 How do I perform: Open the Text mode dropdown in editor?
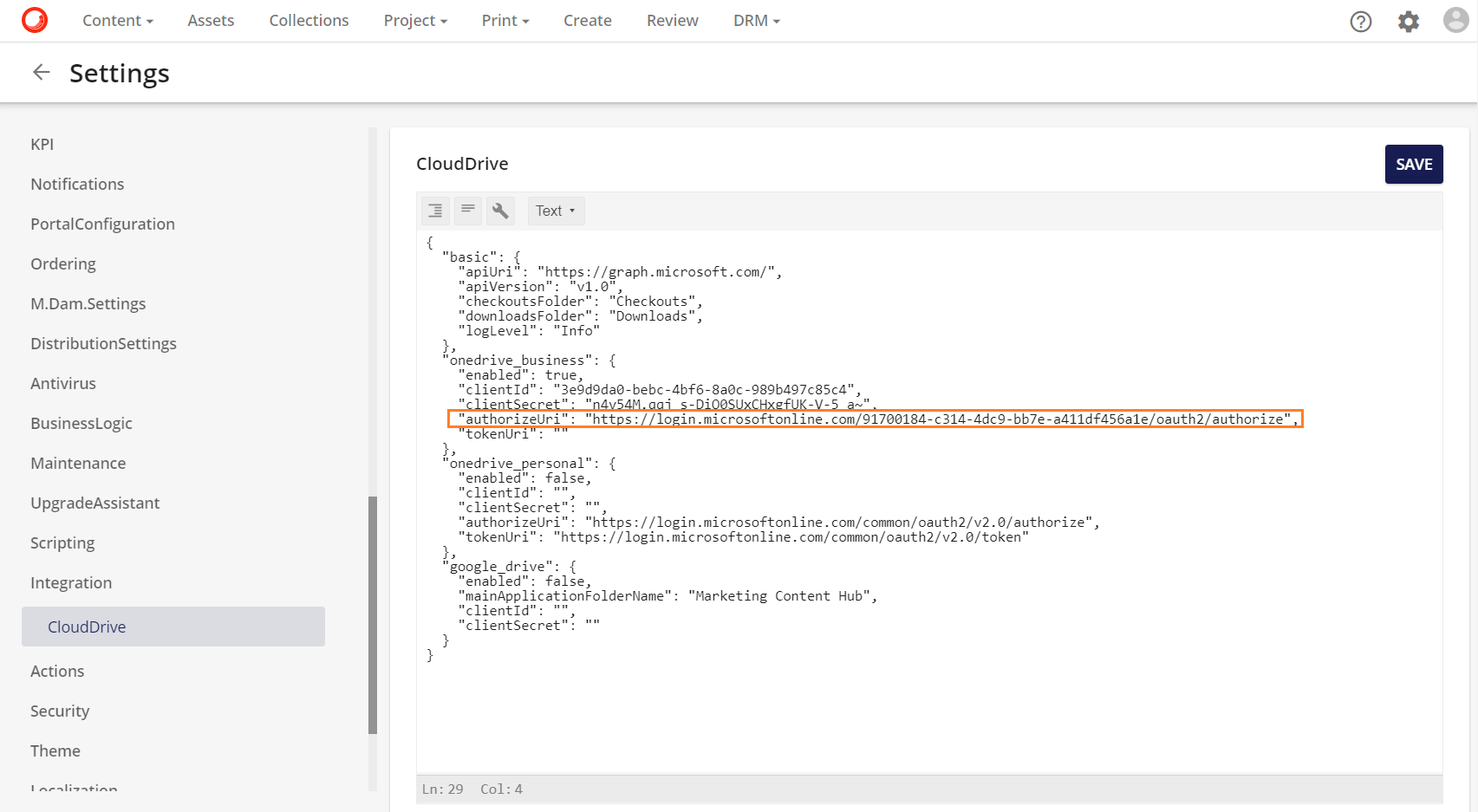tap(556, 211)
